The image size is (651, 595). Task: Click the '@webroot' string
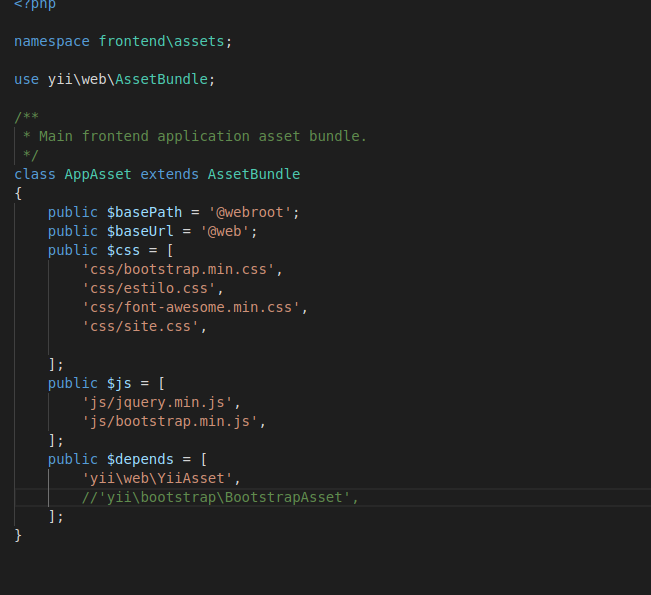[250, 213]
